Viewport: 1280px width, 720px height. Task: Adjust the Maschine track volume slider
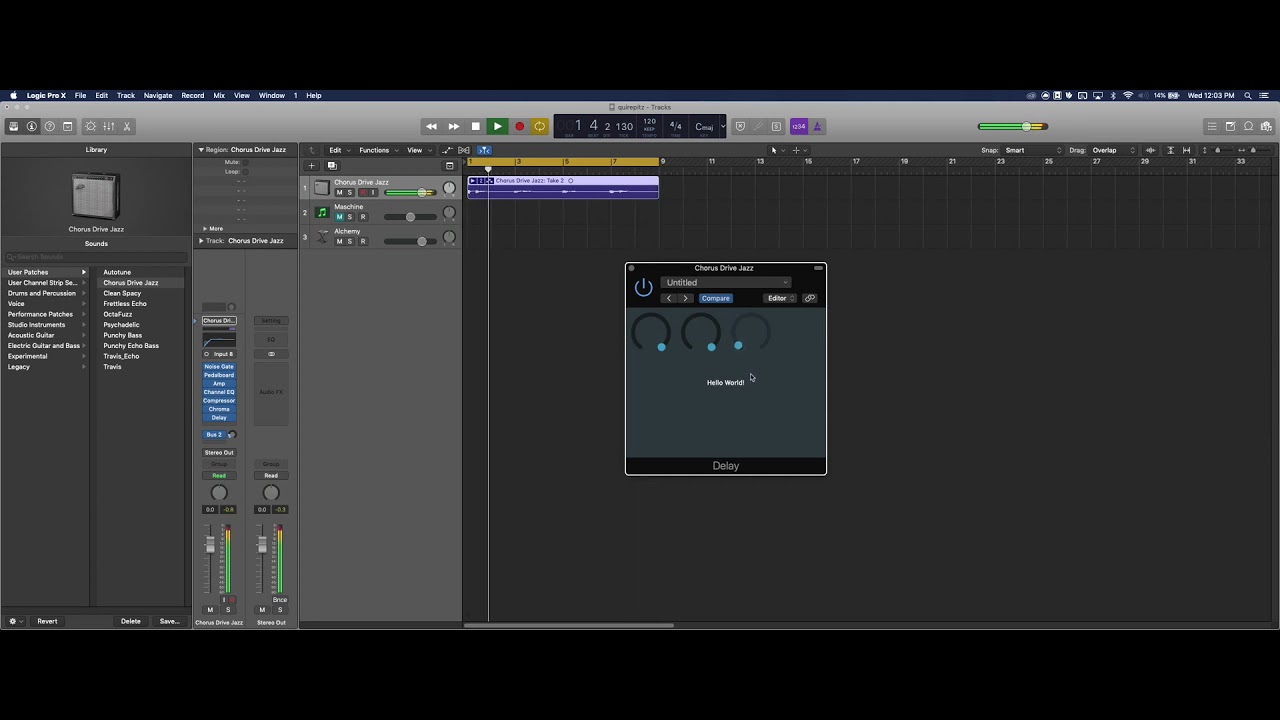(410, 217)
